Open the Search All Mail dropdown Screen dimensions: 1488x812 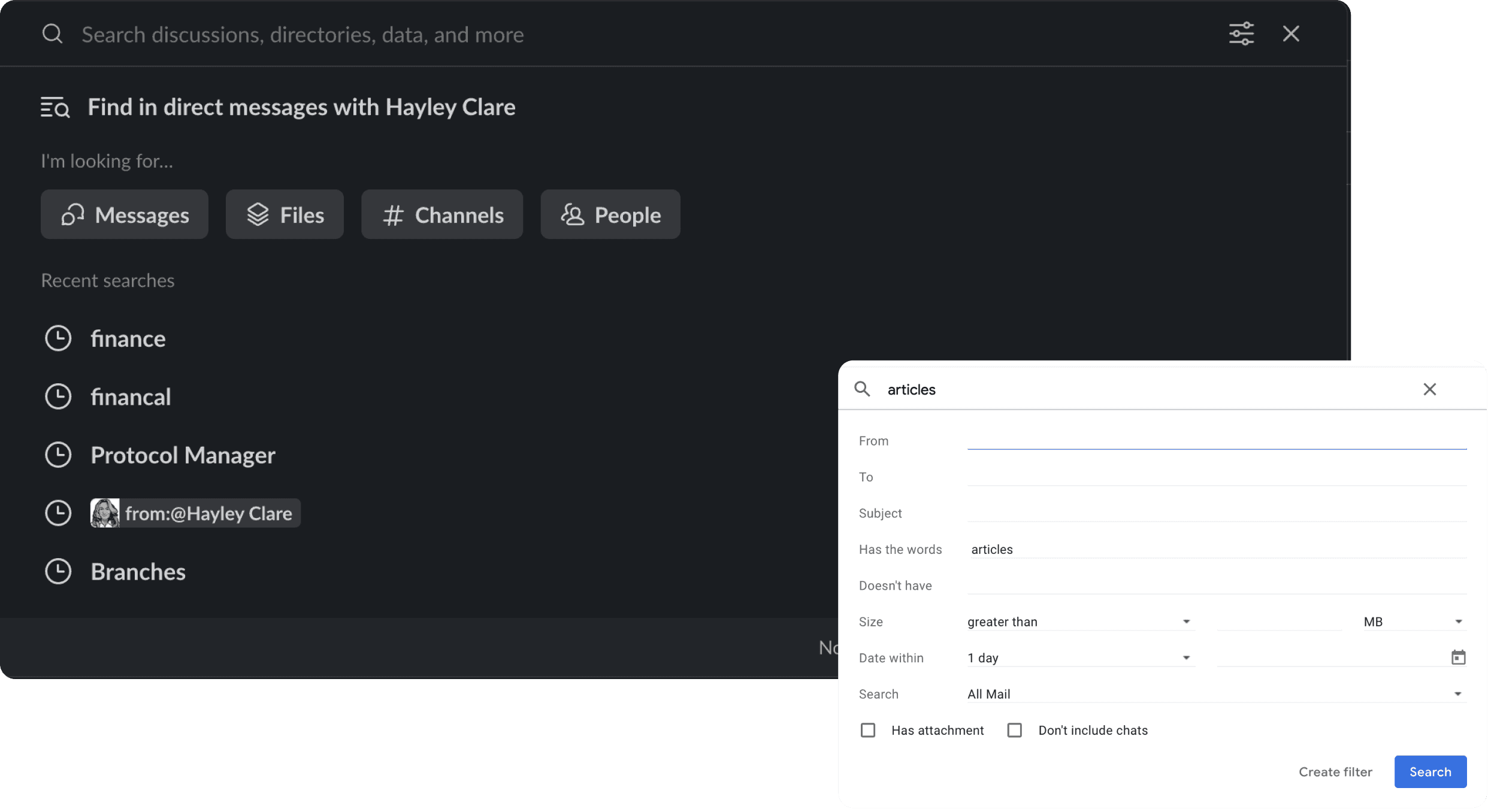[x=1216, y=694]
